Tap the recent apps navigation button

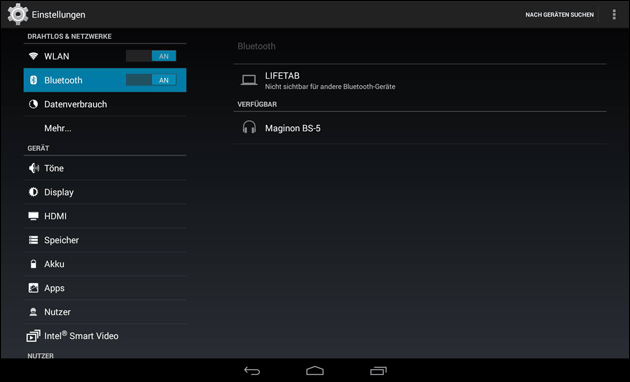(x=378, y=370)
